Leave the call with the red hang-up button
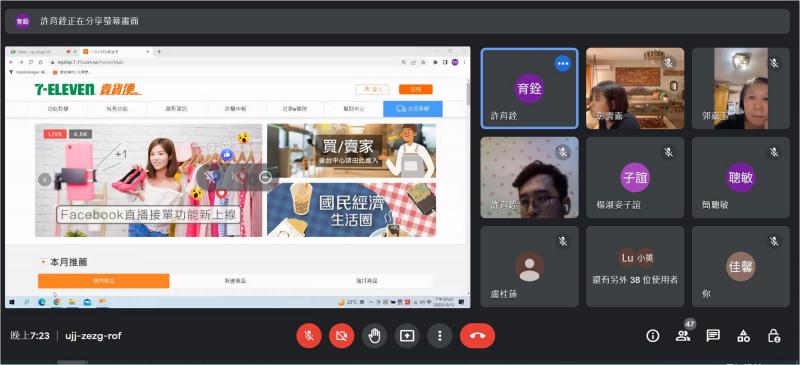 tap(477, 335)
